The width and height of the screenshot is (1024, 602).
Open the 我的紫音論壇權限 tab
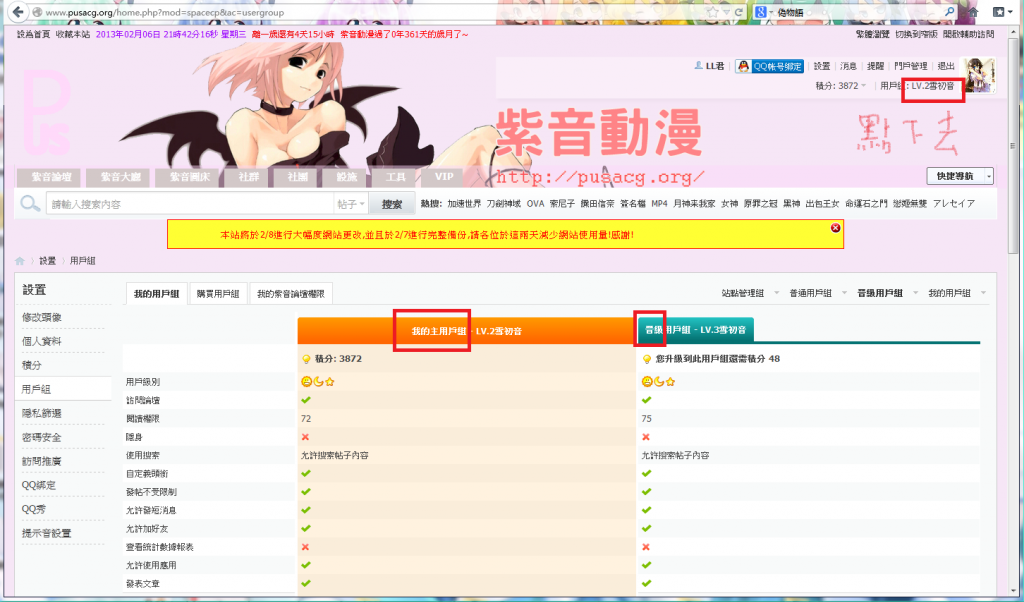point(290,294)
